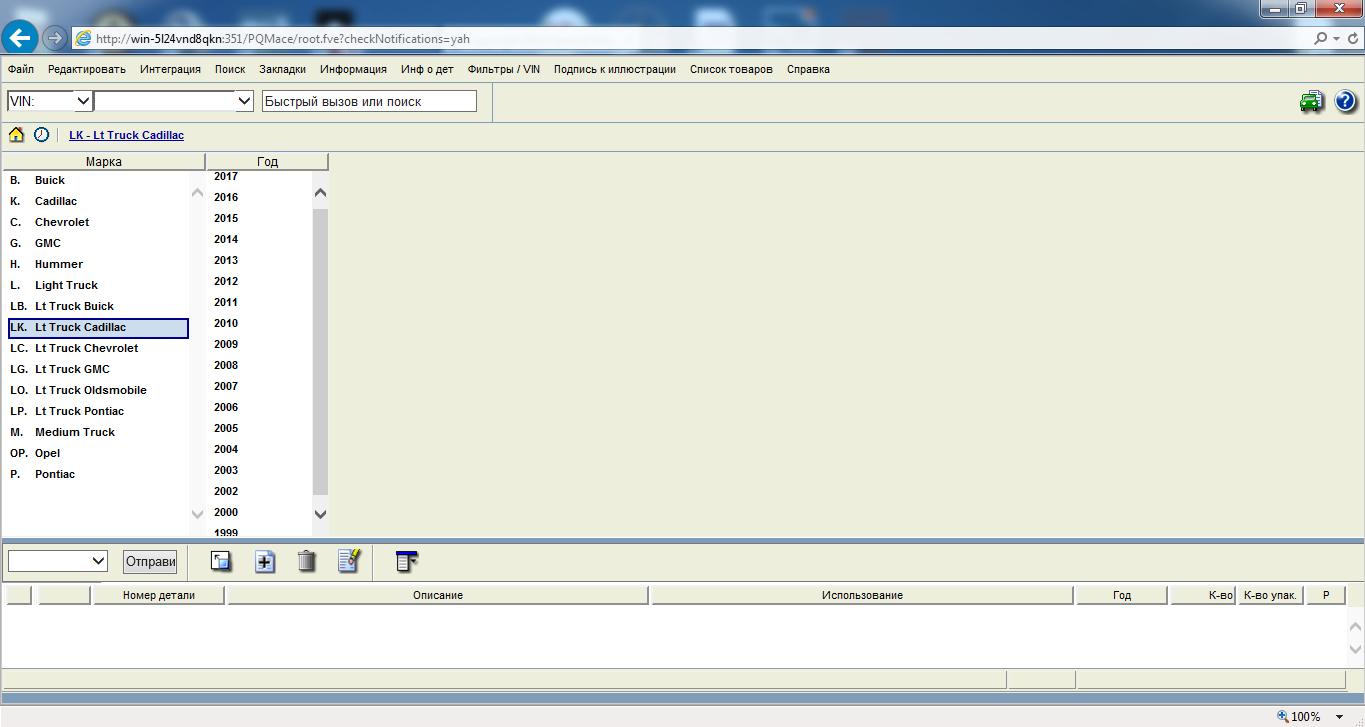Click the browser Back arrow button

[x=21, y=38]
